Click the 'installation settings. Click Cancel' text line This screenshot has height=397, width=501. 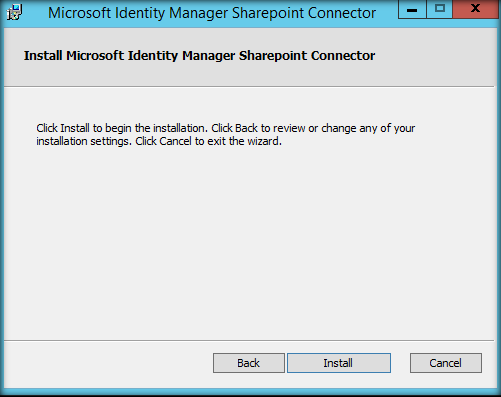point(159,141)
